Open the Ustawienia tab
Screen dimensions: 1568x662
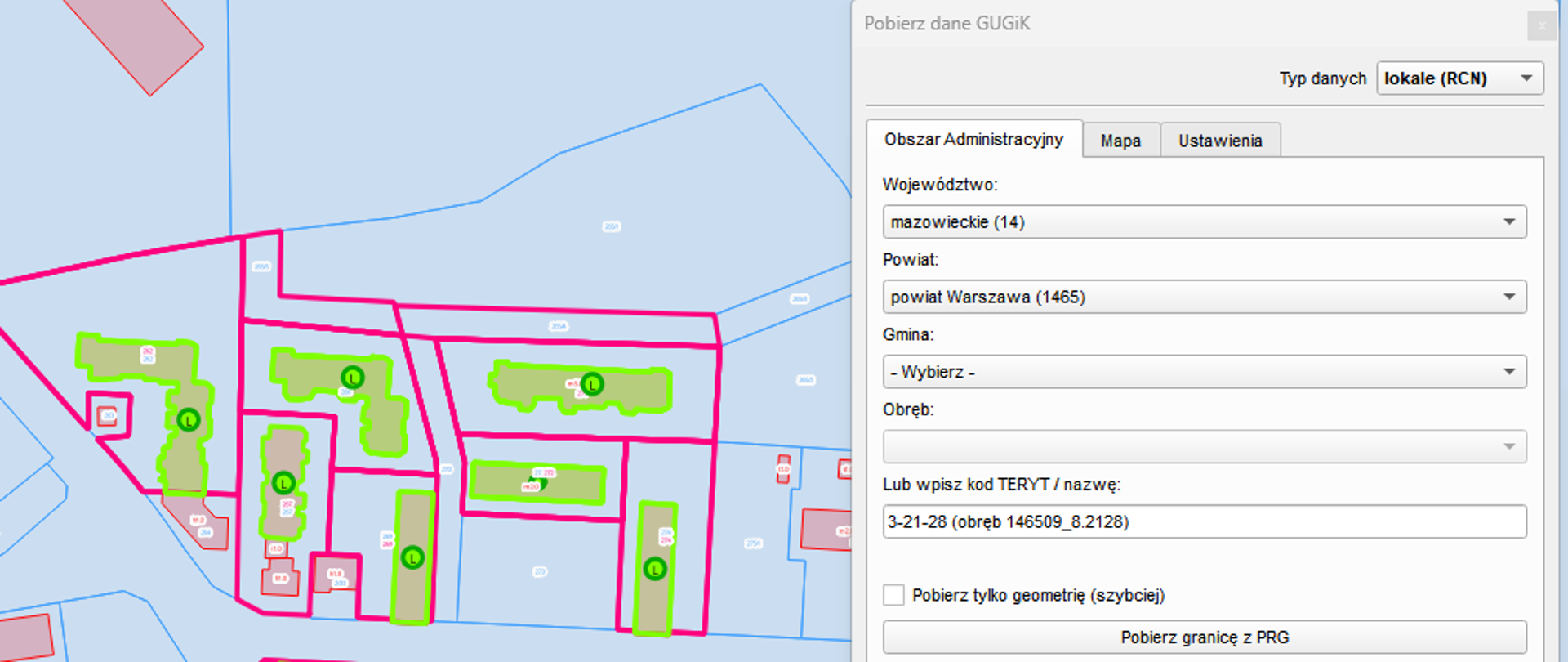[1219, 141]
